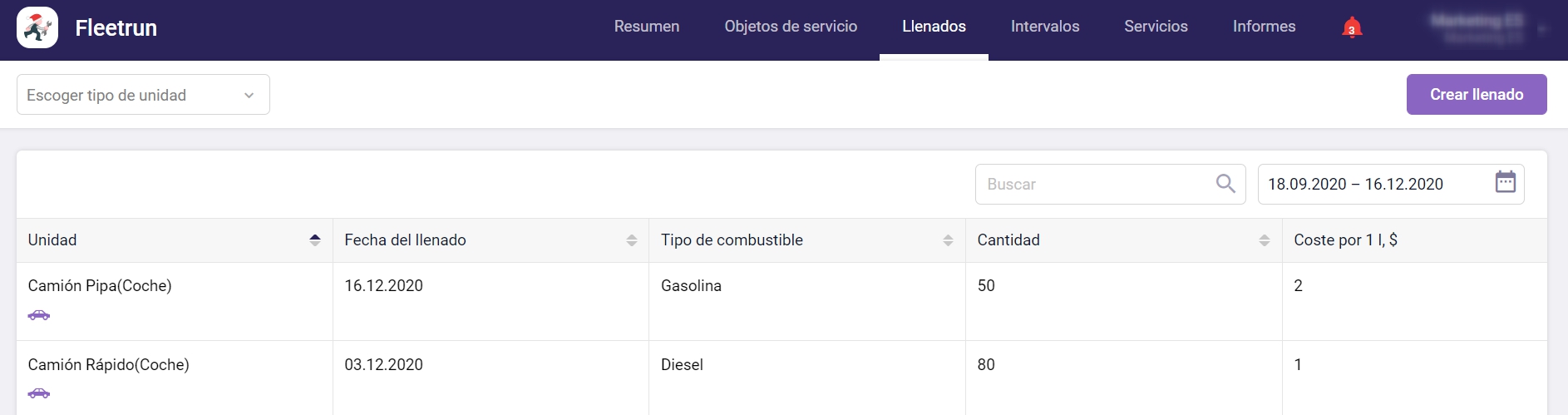1568x415 pixels.
Task: Switch to the Intervalos tab
Action: click(x=1045, y=27)
